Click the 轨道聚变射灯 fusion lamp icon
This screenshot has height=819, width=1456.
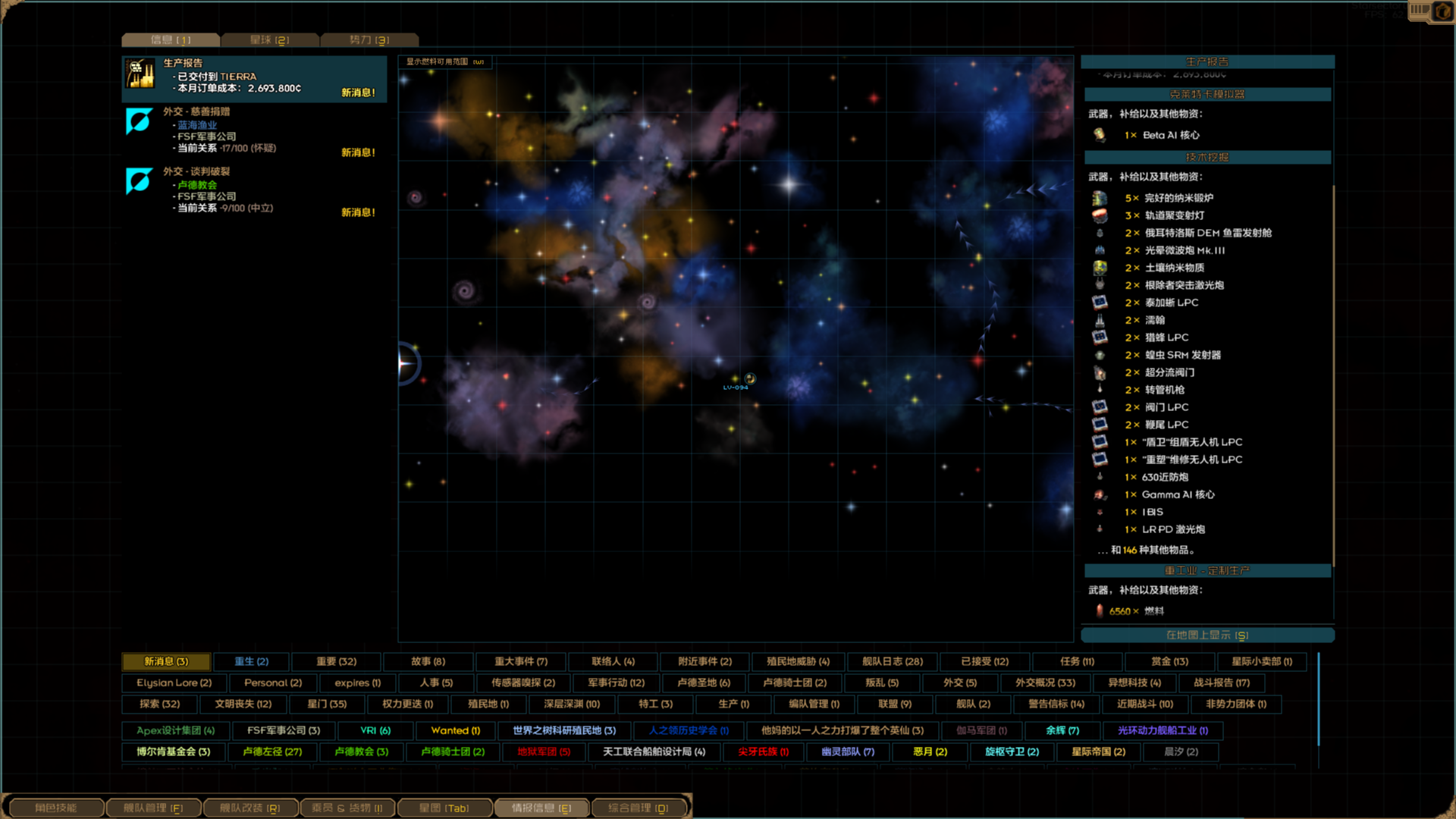1100,215
